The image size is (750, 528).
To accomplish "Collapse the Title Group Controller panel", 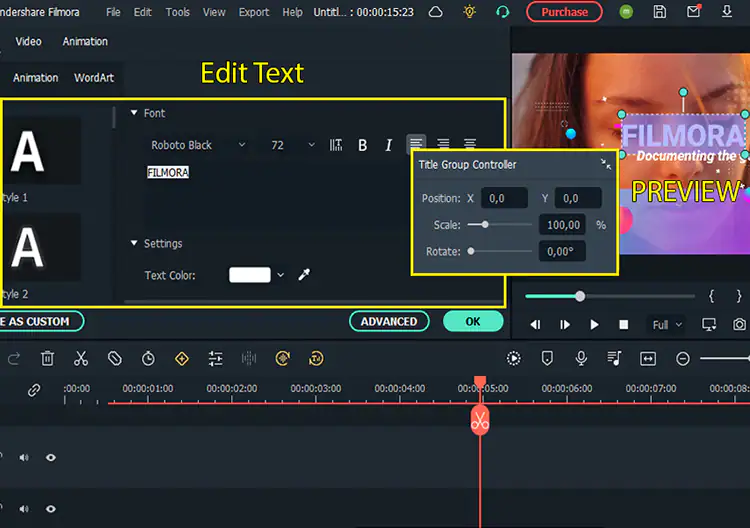I will pos(606,164).
